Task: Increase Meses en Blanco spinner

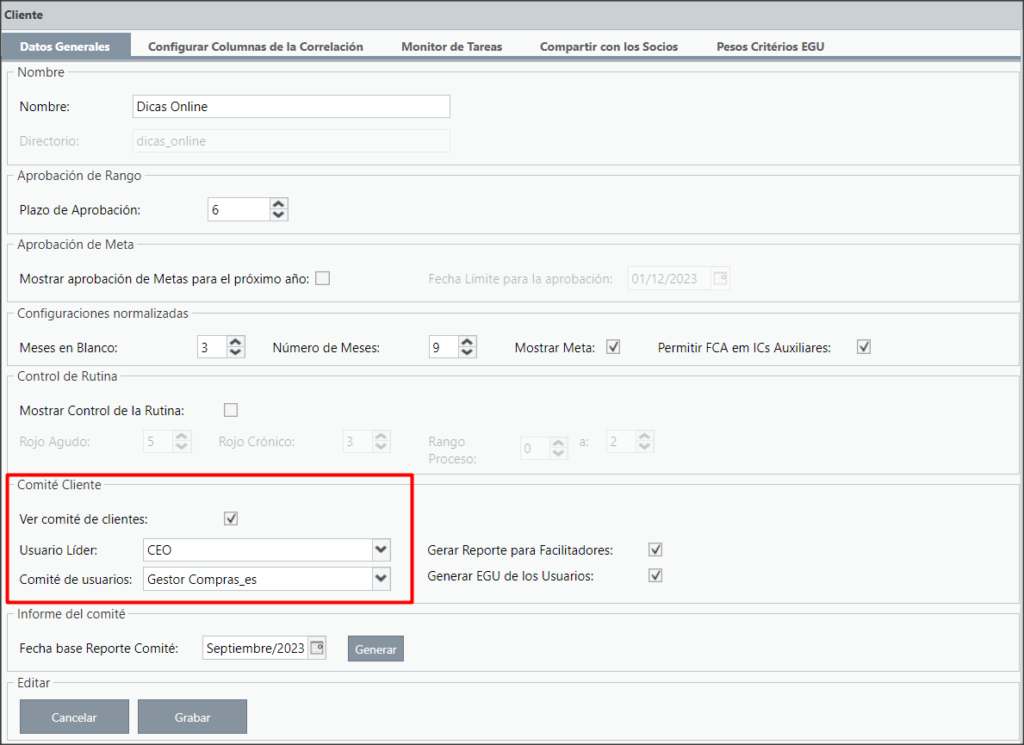Action: tap(236, 341)
